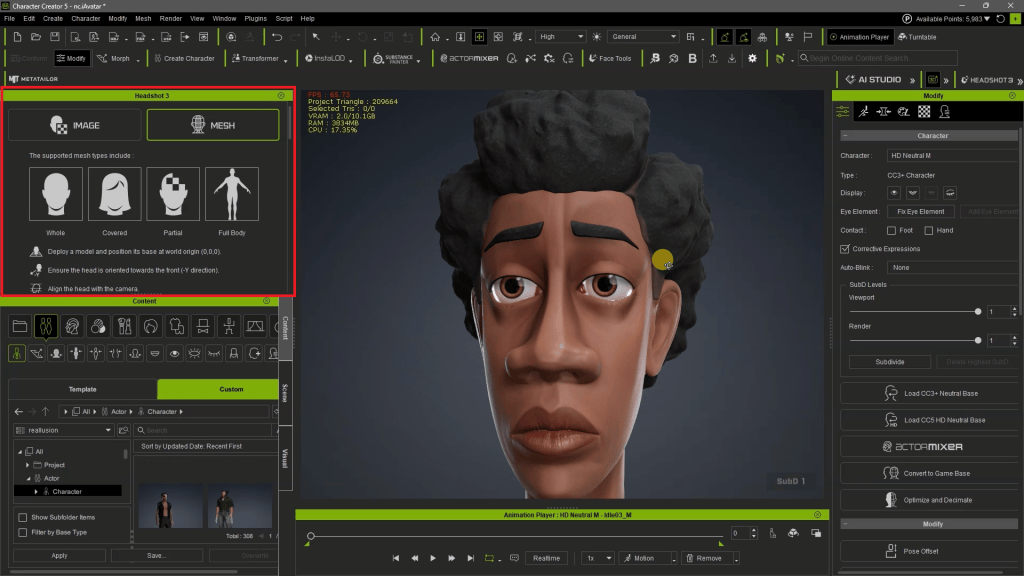Select Partial head mesh type icon
Screen dimensions: 1024x576
click(x=173, y=194)
